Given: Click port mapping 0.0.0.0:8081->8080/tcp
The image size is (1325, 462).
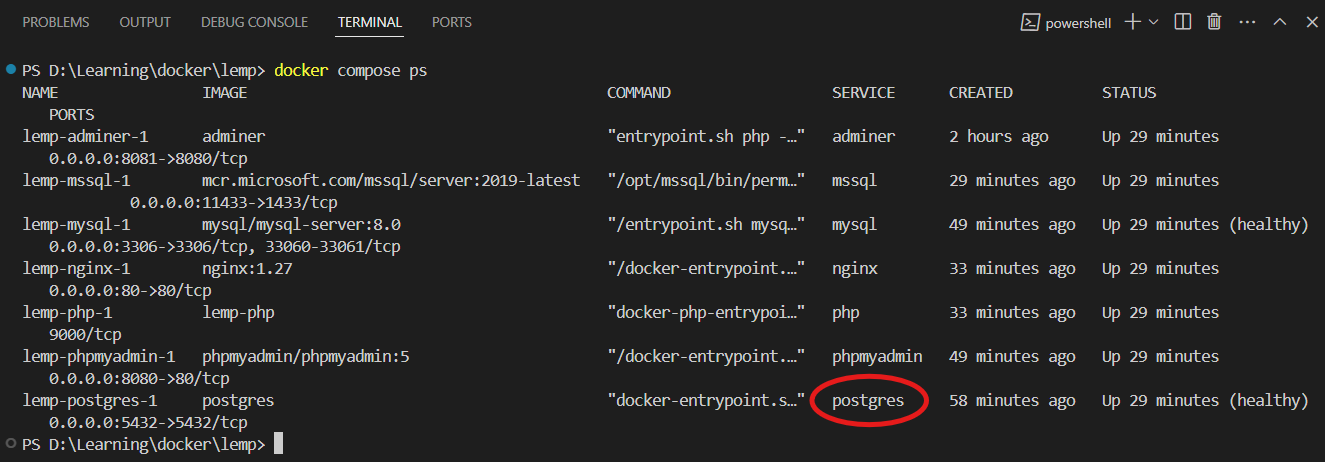Looking at the screenshot, I should [x=148, y=158].
